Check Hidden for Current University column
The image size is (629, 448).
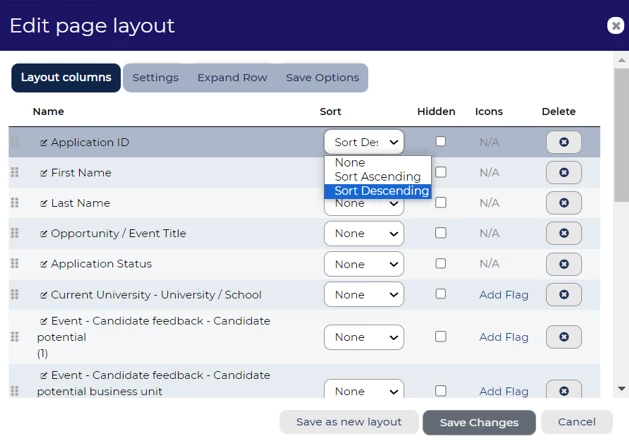440,294
